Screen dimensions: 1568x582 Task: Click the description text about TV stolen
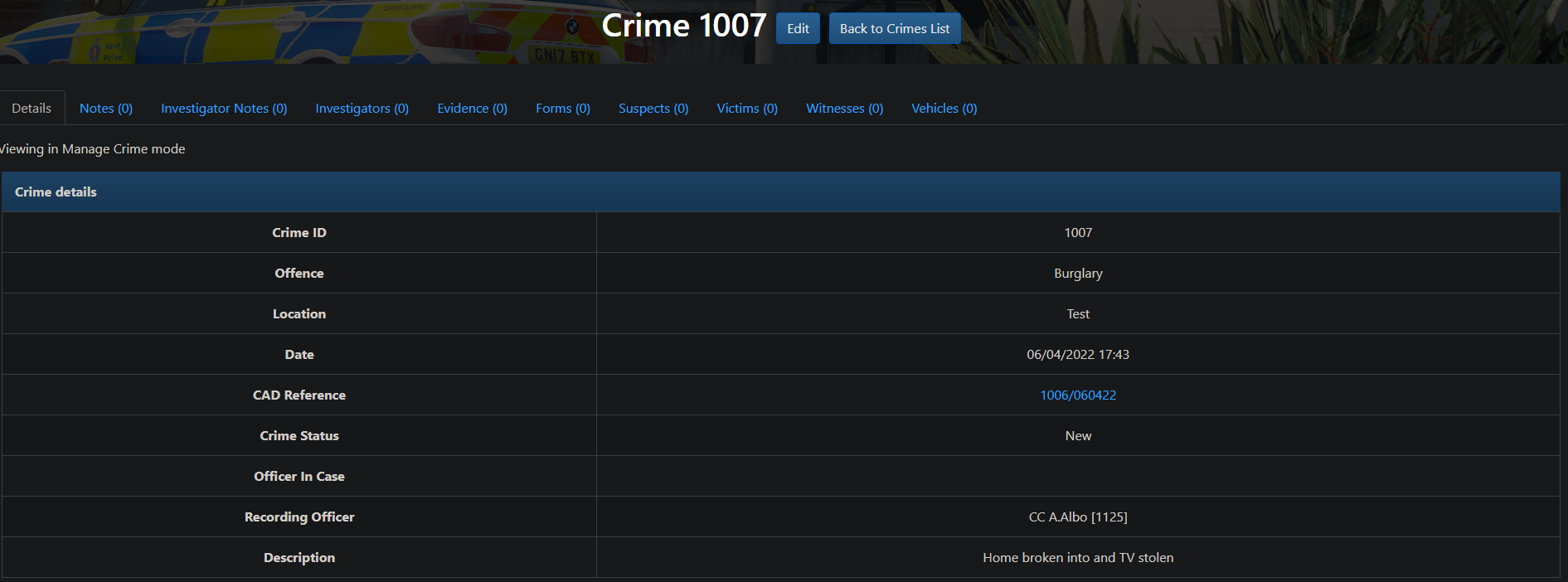pyautogui.click(x=1078, y=558)
